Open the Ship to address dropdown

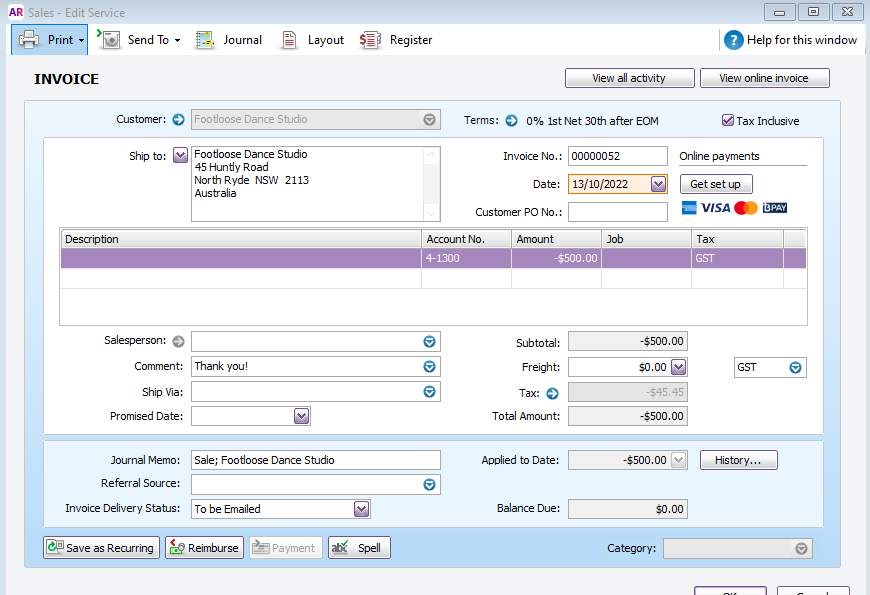click(x=180, y=155)
